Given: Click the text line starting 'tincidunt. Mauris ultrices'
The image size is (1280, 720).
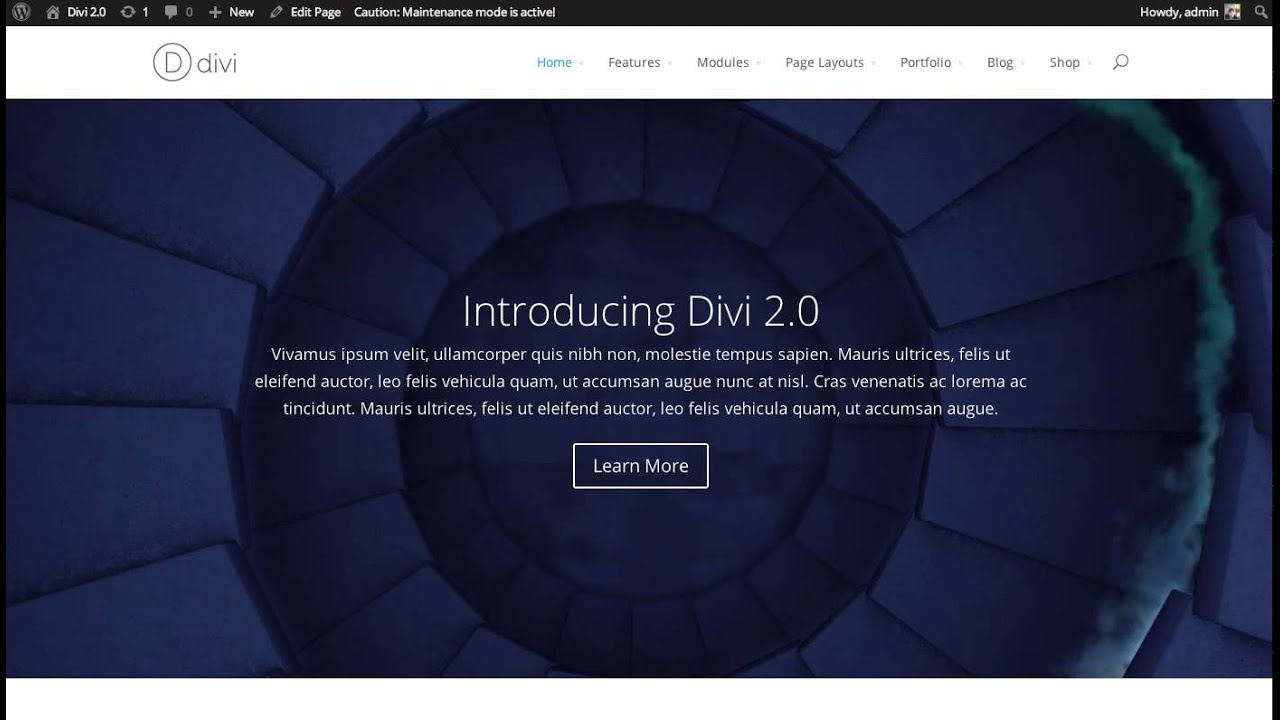Looking at the screenshot, I should tap(641, 408).
